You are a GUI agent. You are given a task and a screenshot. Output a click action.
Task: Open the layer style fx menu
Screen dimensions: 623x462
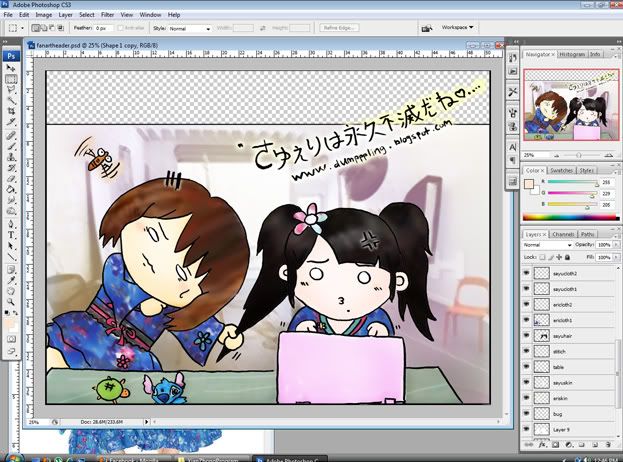542,445
